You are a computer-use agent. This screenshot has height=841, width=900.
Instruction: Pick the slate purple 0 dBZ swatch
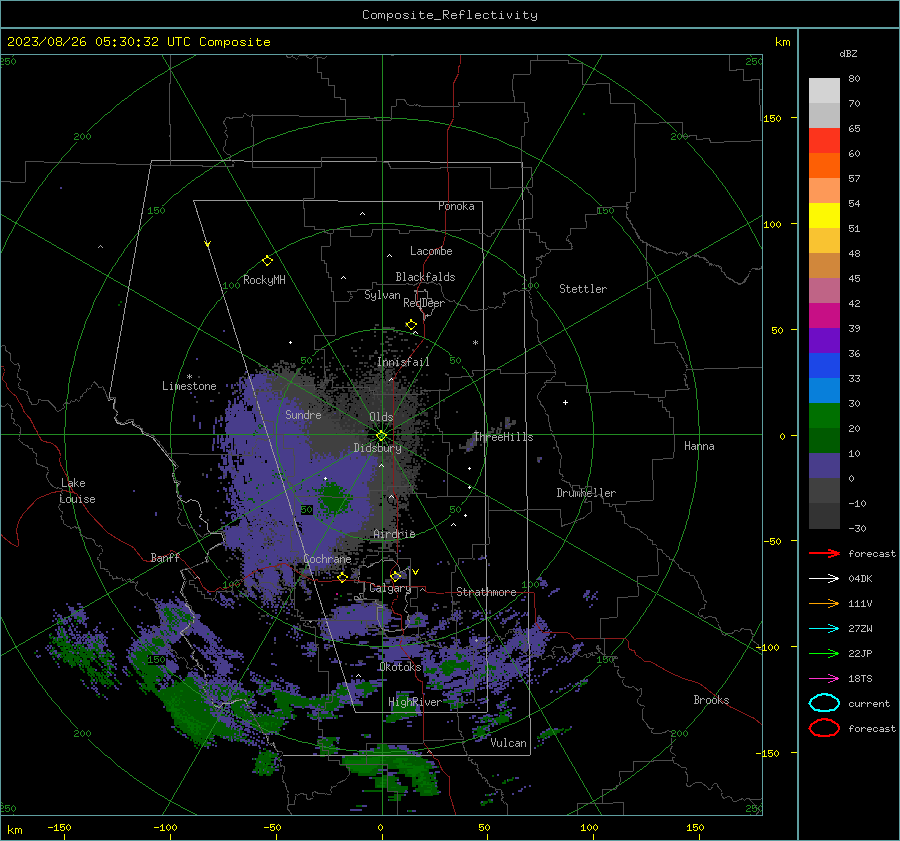pyautogui.click(x=824, y=465)
